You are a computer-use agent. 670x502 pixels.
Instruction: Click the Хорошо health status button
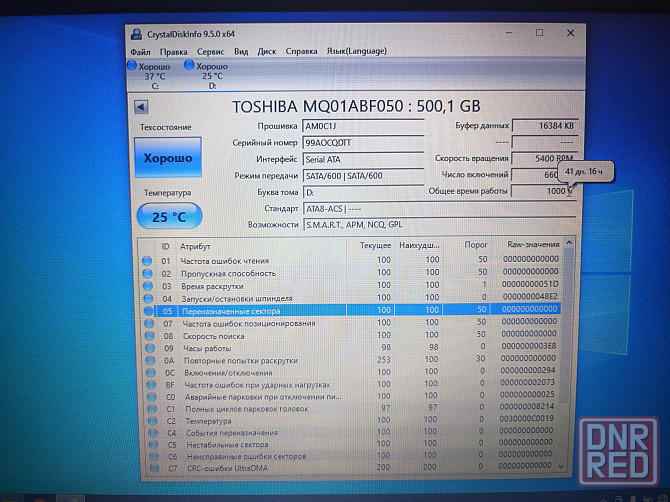coord(168,158)
